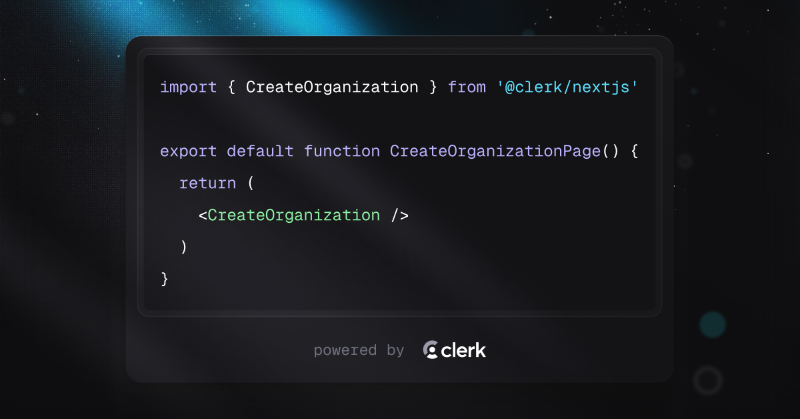Screen dimensions: 800x419
Task: Click the 'function' keyword
Action: tap(342, 151)
